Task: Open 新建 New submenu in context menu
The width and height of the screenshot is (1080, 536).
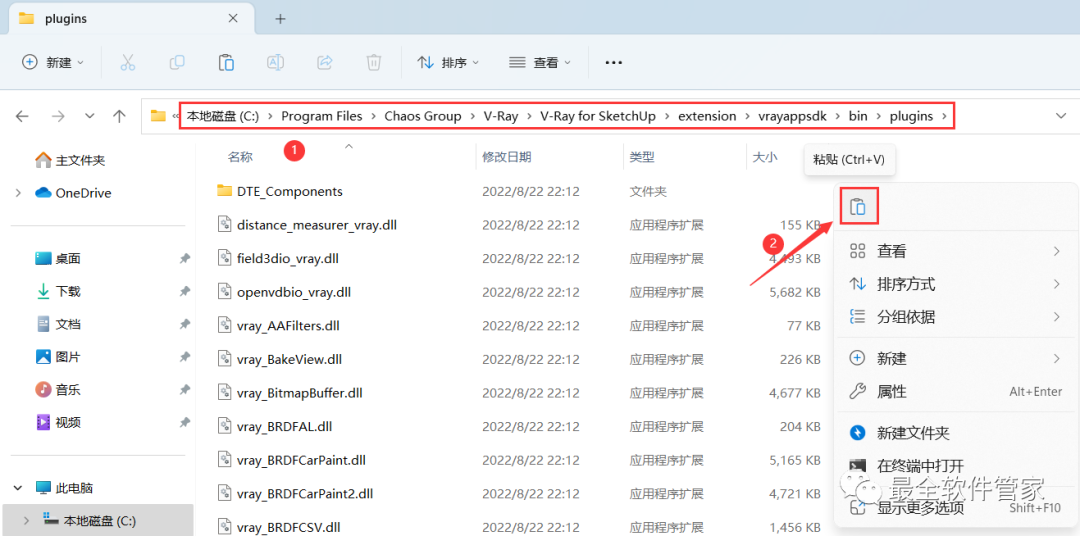Action: click(x=955, y=358)
